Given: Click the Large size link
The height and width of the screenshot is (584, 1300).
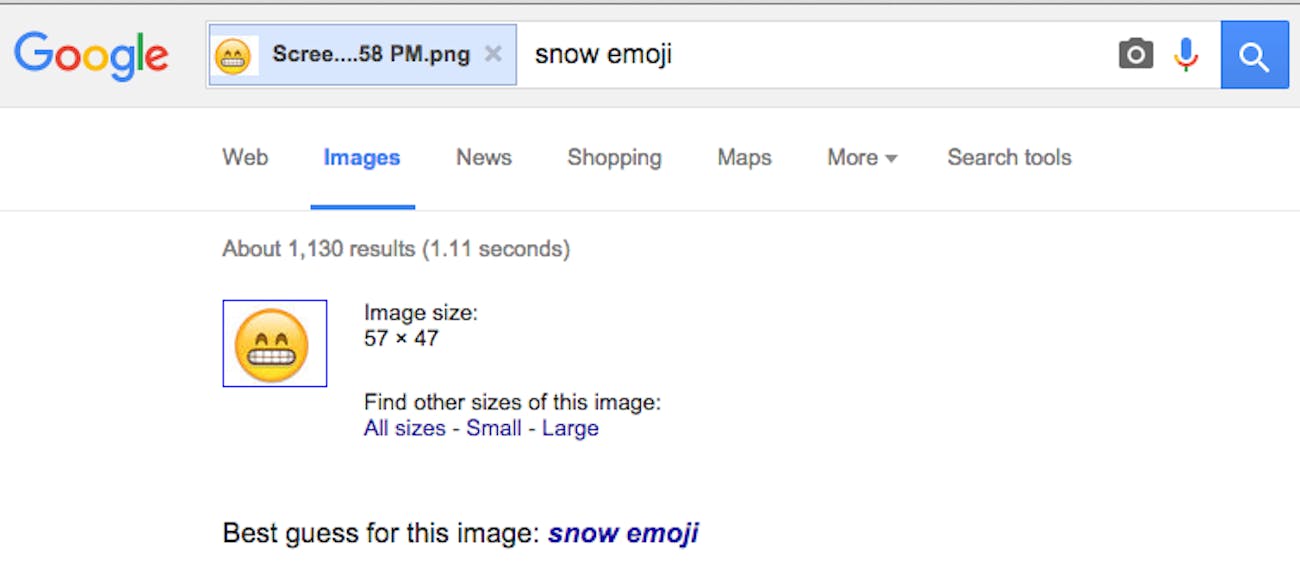Looking at the screenshot, I should (x=570, y=428).
